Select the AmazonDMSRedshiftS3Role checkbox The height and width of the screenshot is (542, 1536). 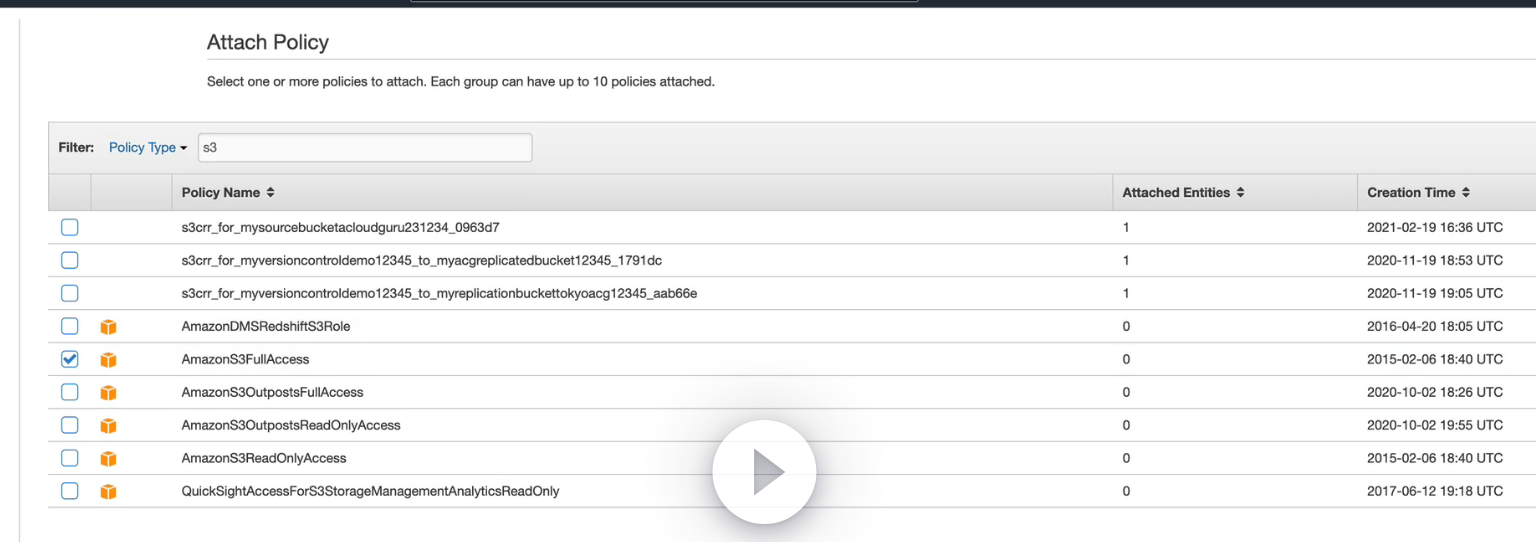(69, 326)
